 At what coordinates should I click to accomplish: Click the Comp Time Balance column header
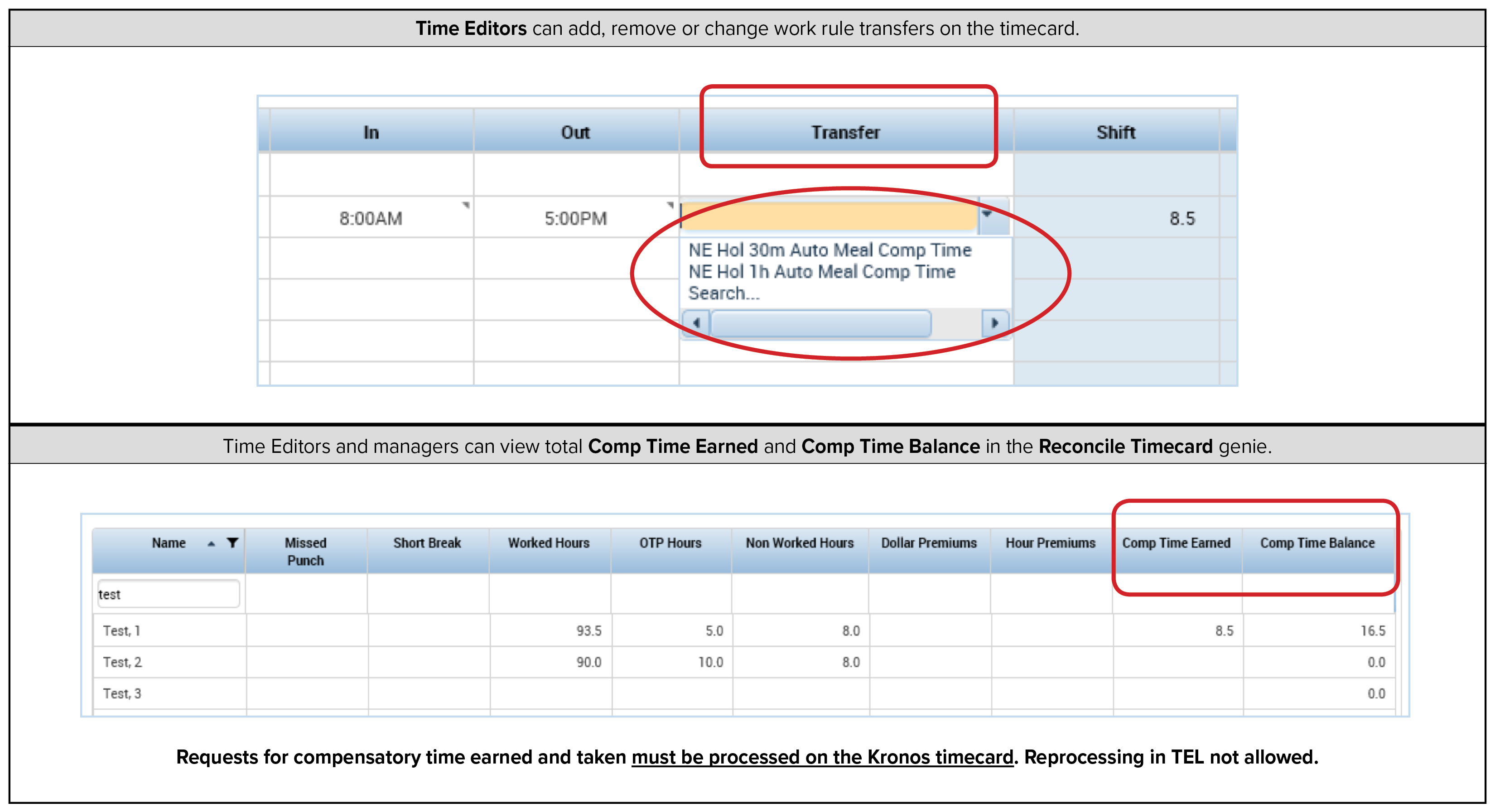click(x=1317, y=543)
